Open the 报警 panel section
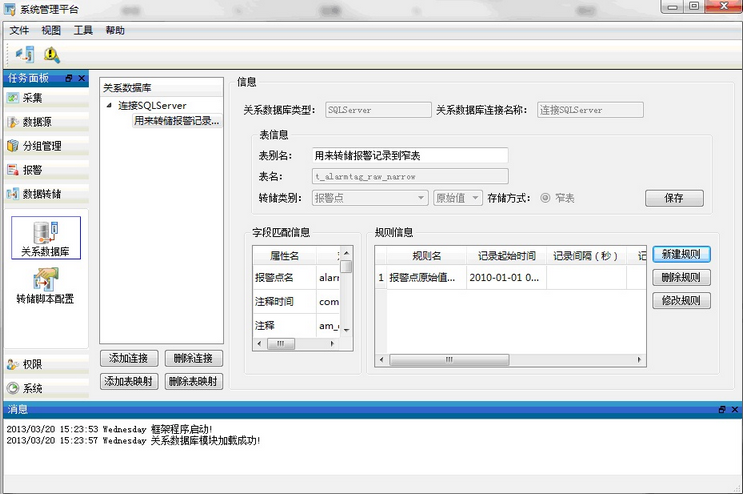 click(x=46, y=170)
